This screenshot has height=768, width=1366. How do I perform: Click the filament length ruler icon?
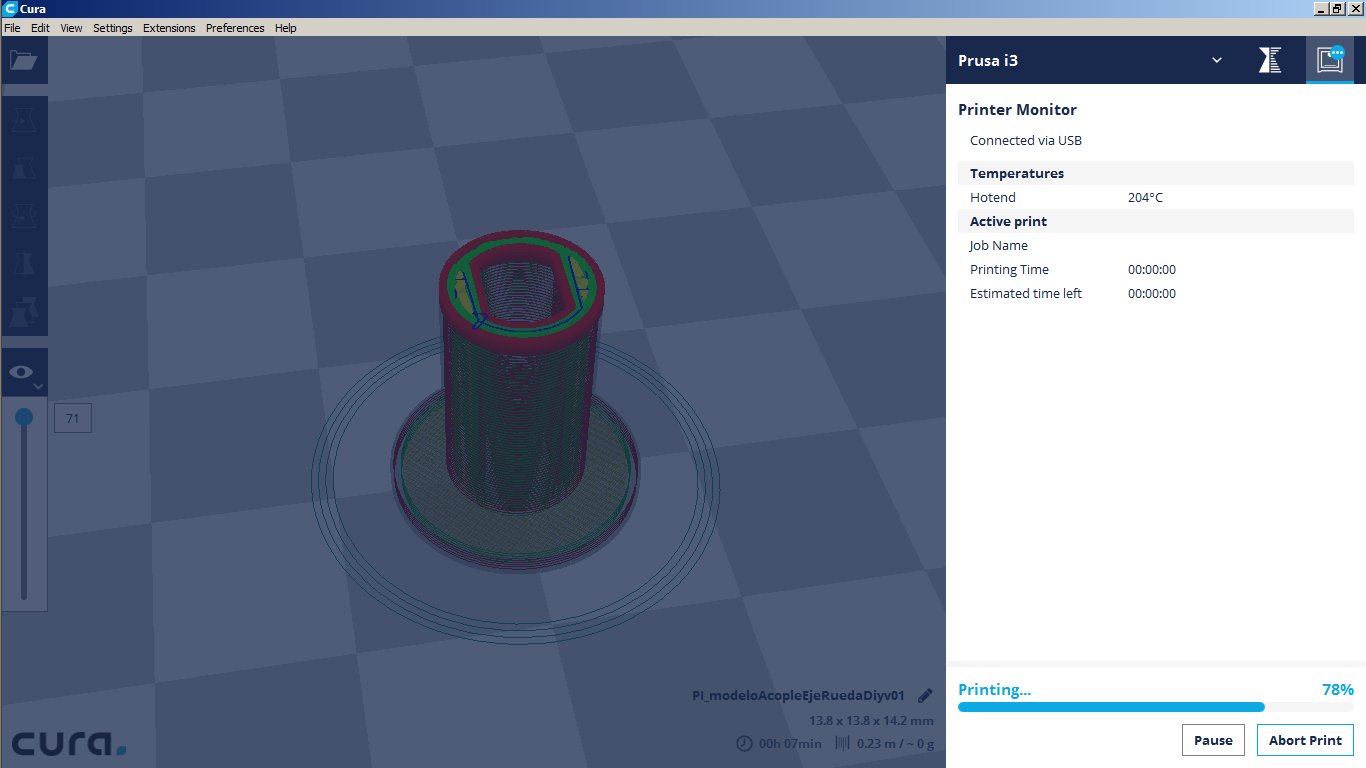(842, 743)
